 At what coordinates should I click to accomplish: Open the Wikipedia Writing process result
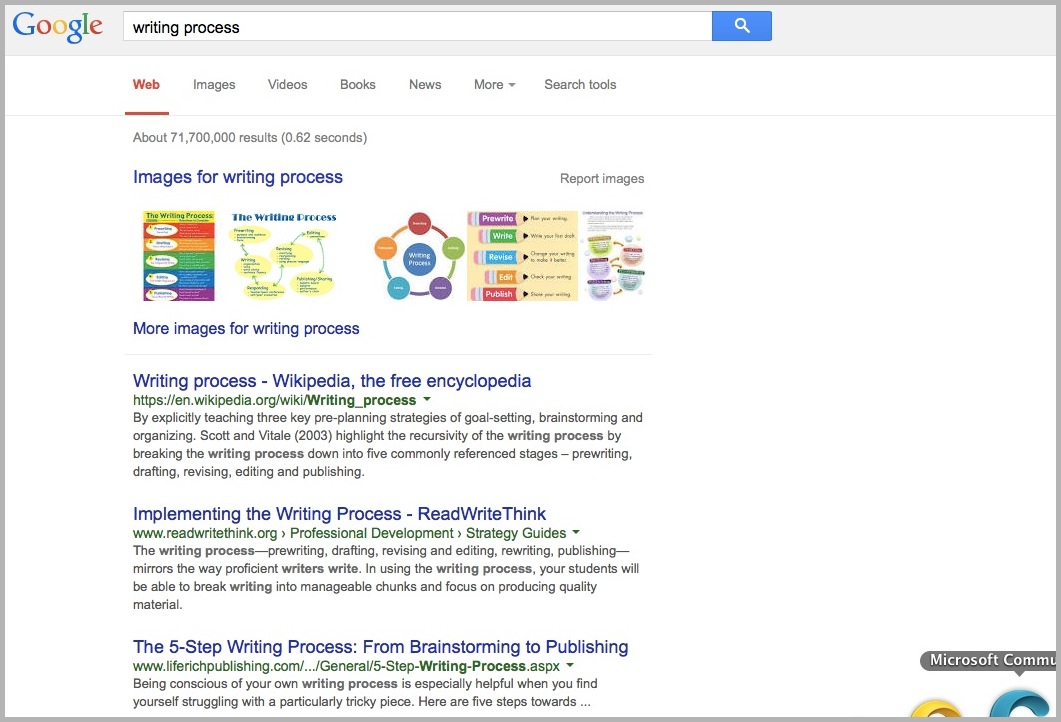[332, 381]
